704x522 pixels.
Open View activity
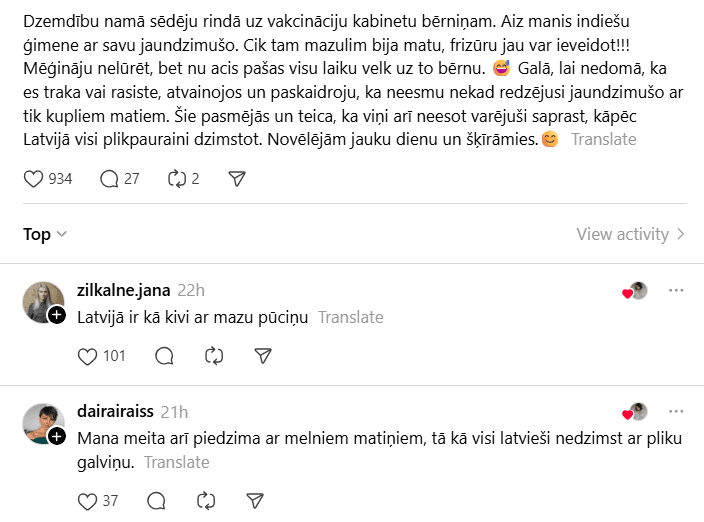[630, 234]
